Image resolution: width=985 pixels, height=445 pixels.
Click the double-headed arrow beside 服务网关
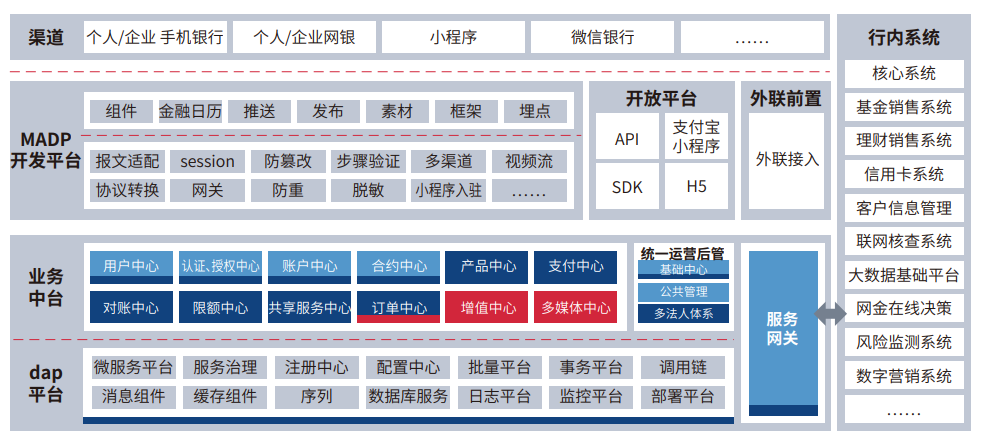pyautogui.click(x=829, y=314)
